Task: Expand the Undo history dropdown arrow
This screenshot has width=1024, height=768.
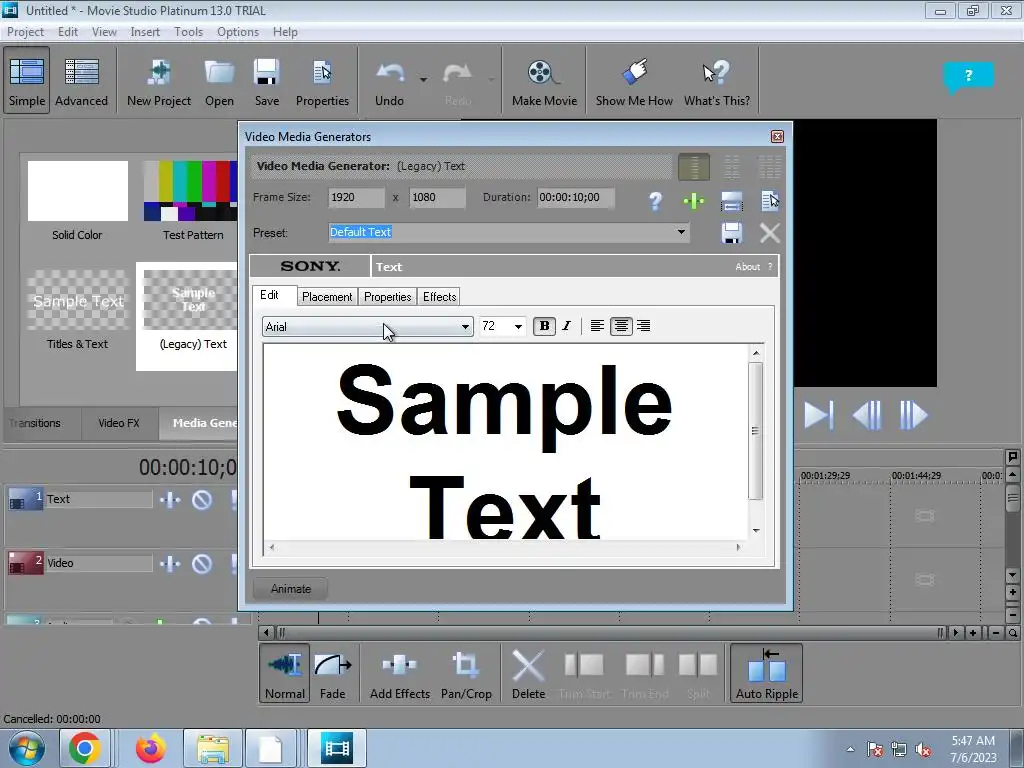Action: point(423,80)
